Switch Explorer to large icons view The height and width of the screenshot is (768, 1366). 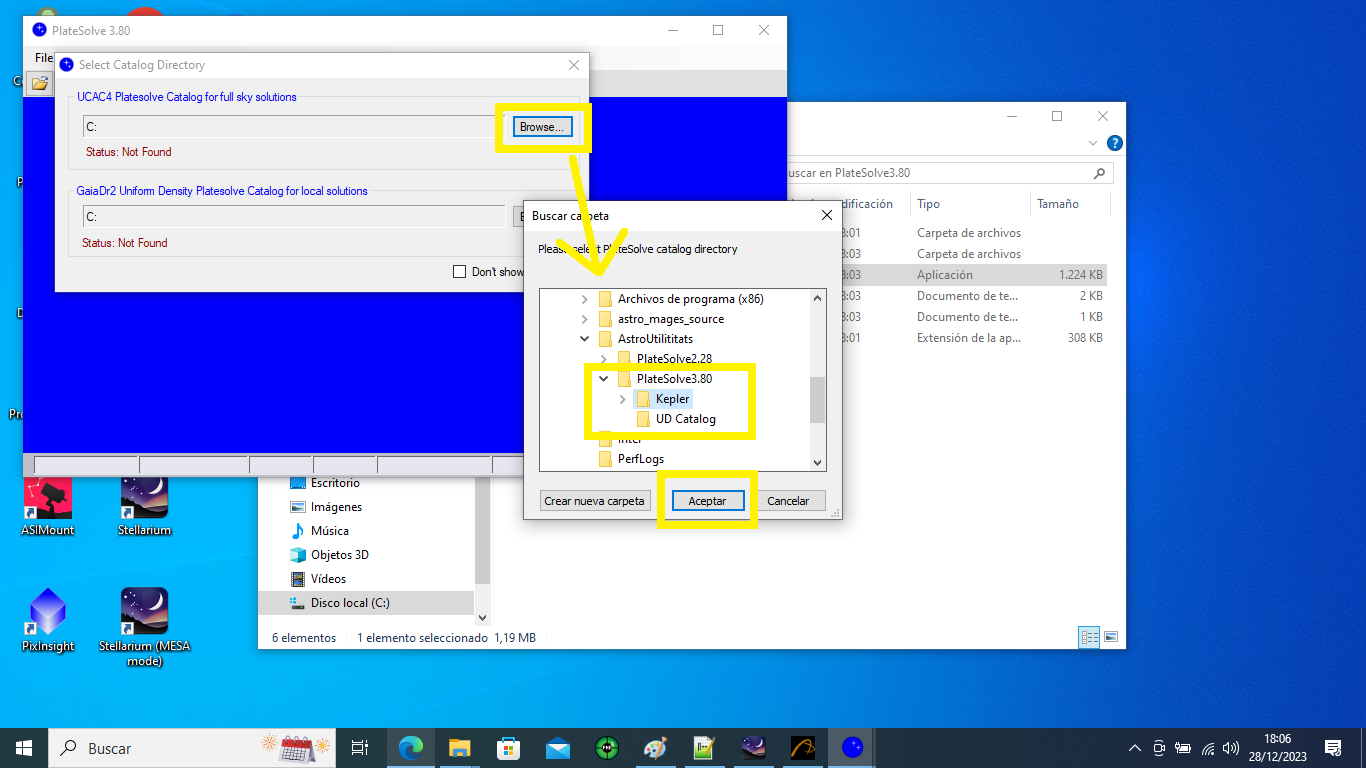(x=1110, y=637)
